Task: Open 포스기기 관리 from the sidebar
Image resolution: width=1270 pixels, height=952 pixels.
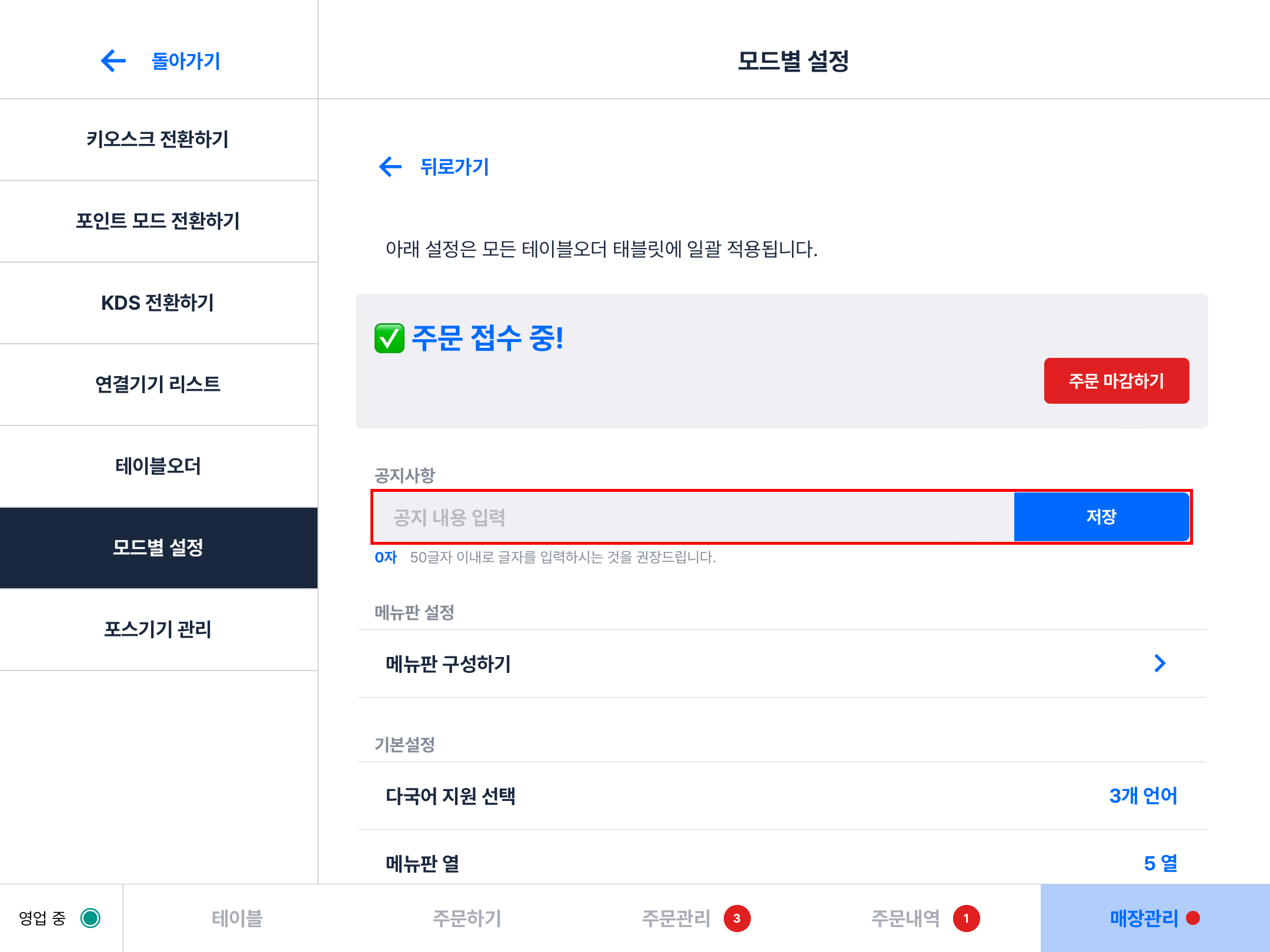Action: point(158,629)
